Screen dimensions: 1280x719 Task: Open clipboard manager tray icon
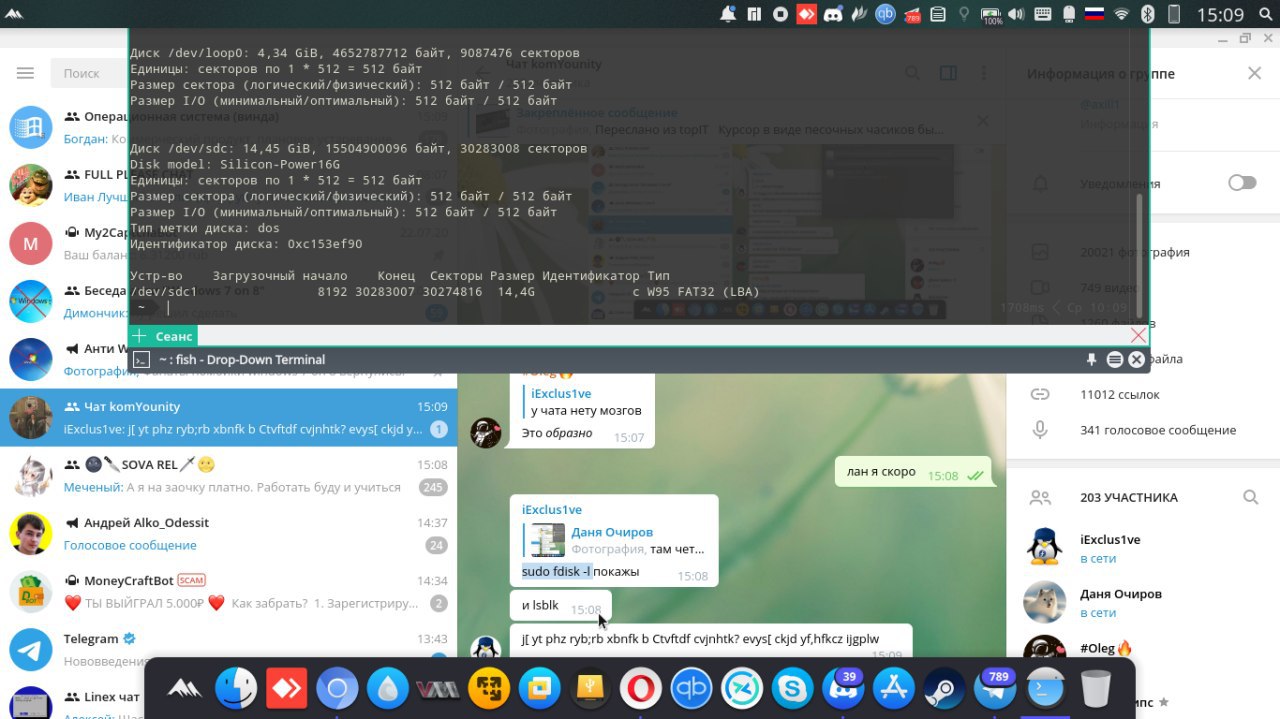(938, 14)
